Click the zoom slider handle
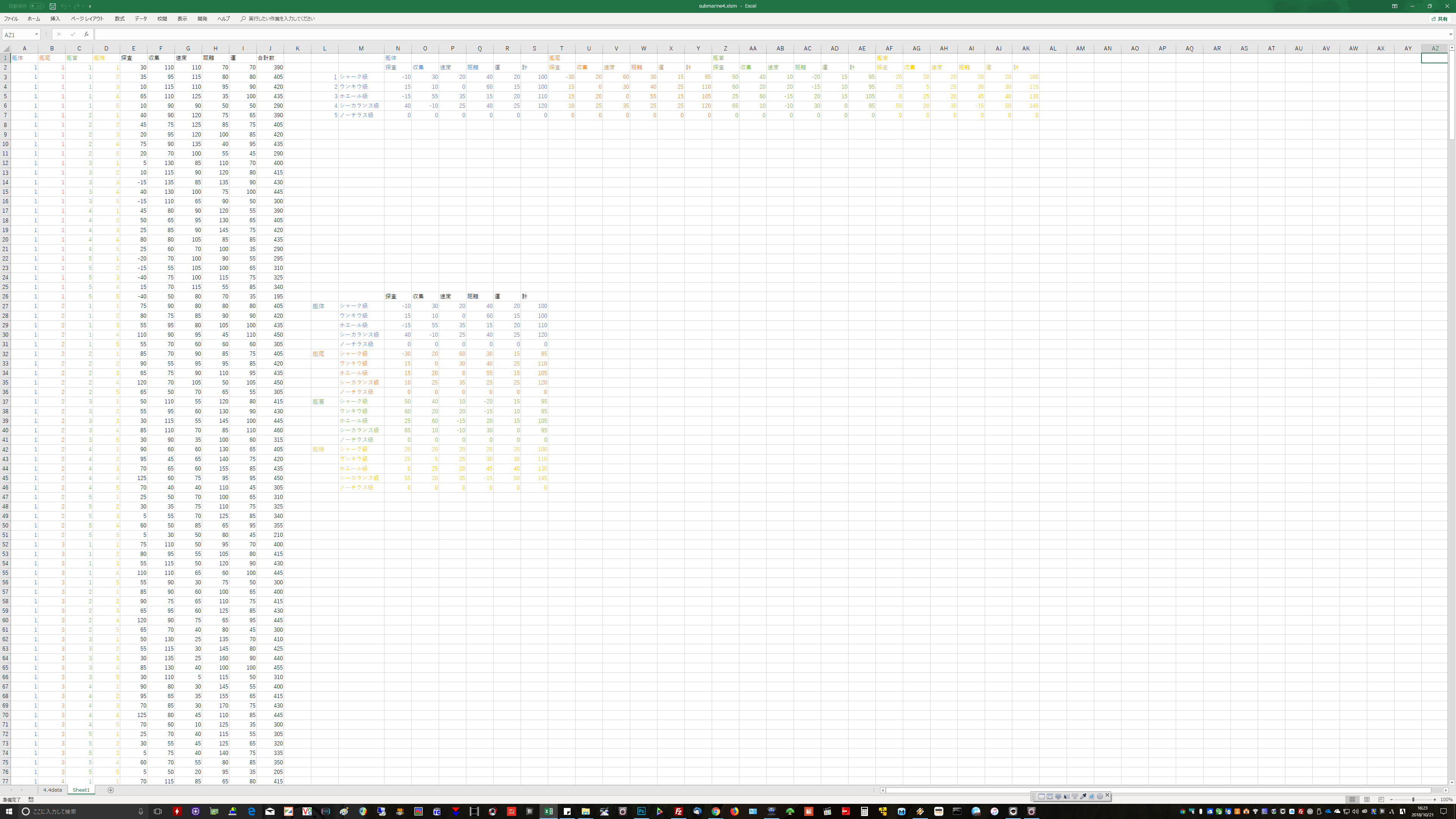This screenshot has height=819, width=1456. pos(1413,799)
